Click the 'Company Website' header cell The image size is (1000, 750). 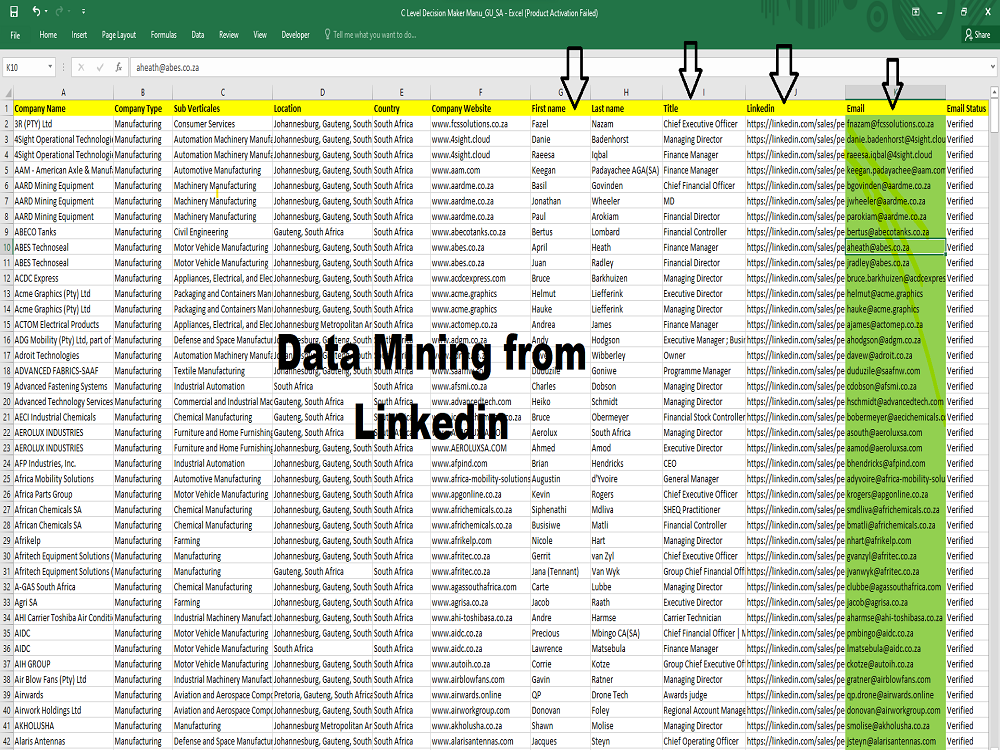[480, 108]
